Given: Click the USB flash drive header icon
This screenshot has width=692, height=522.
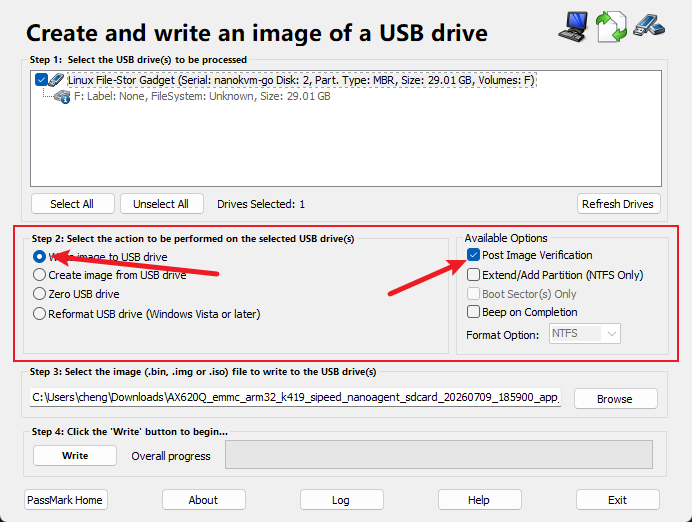Looking at the screenshot, I should 649,25.
